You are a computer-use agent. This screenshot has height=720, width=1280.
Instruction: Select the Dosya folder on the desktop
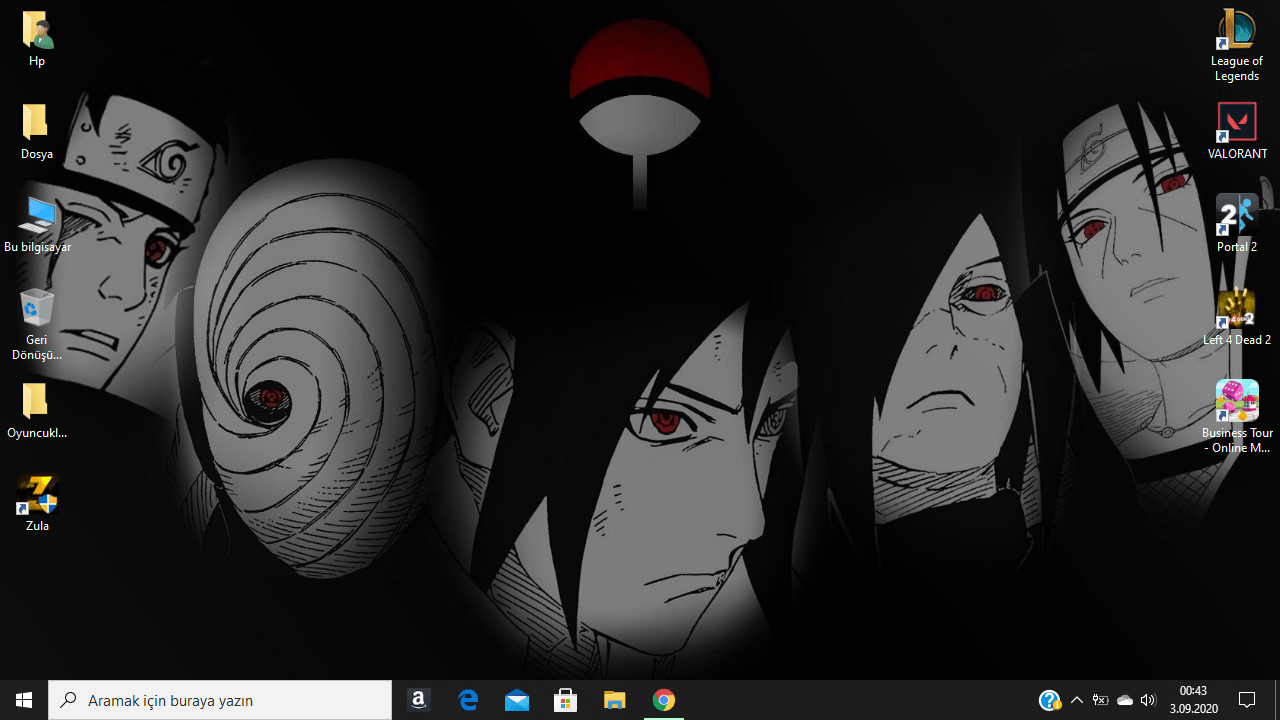37,131
